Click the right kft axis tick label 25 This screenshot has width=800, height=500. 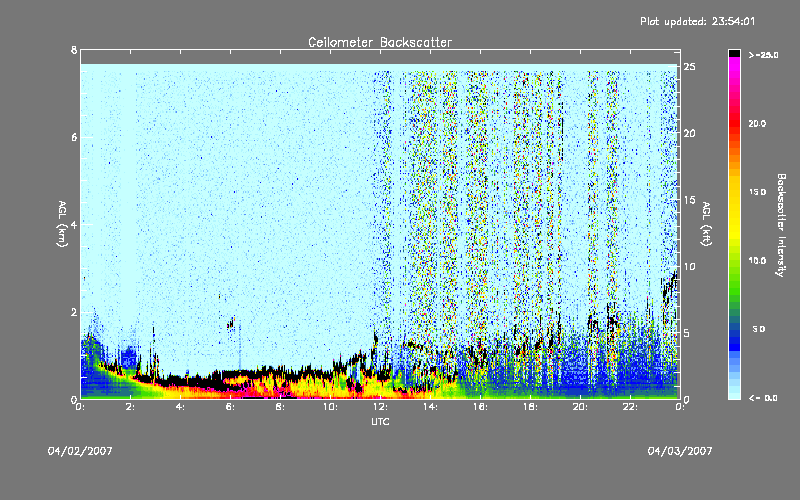point(690,67)
